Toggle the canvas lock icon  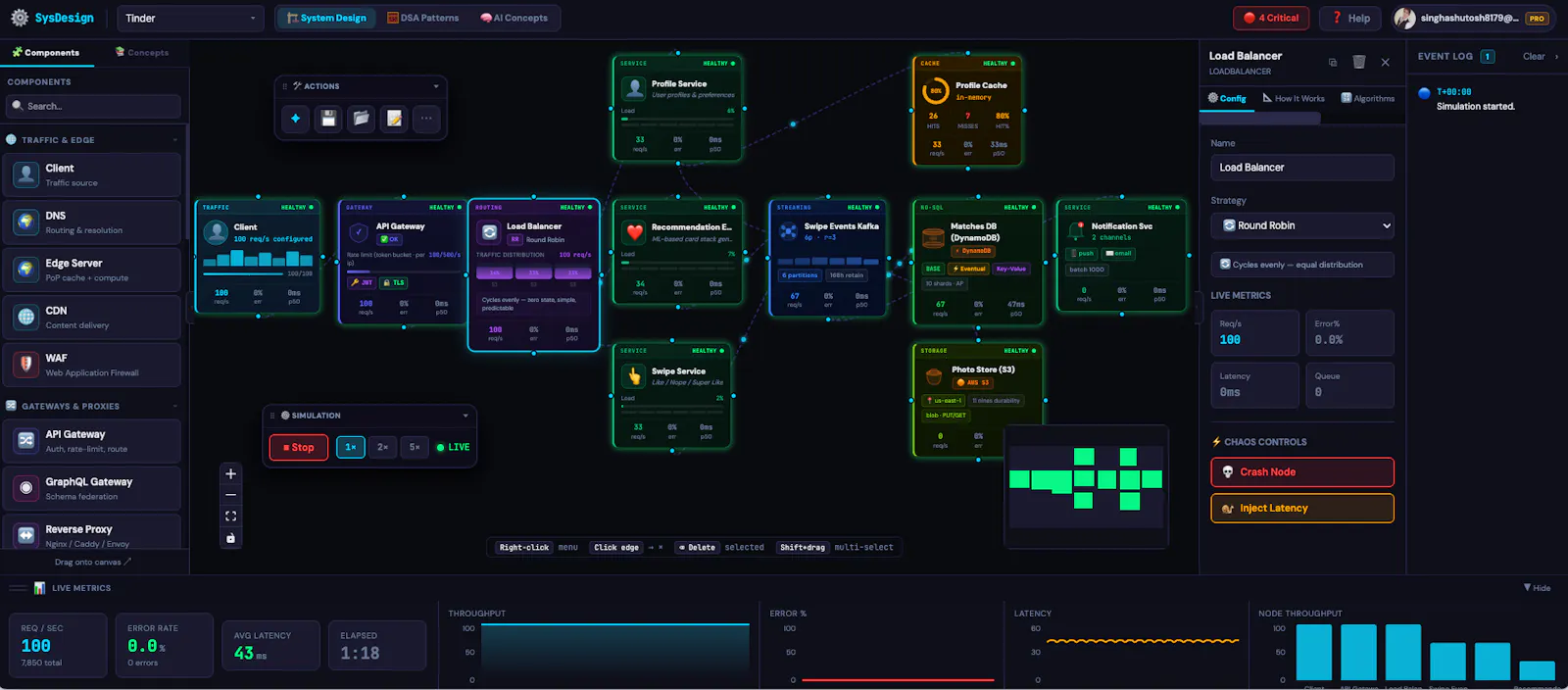coord(231,537)
